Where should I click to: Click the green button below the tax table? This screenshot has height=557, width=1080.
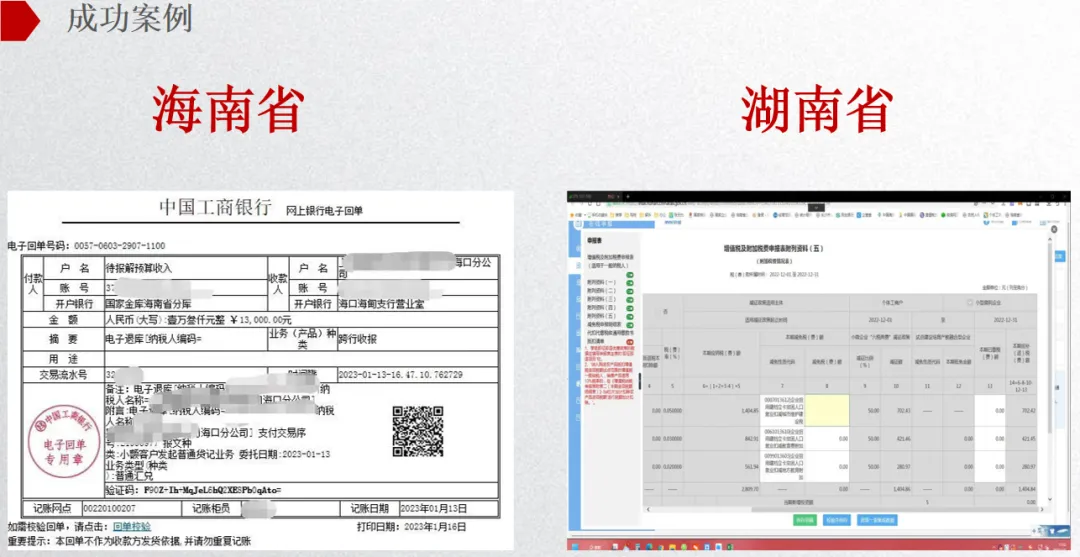pos(805,520)
